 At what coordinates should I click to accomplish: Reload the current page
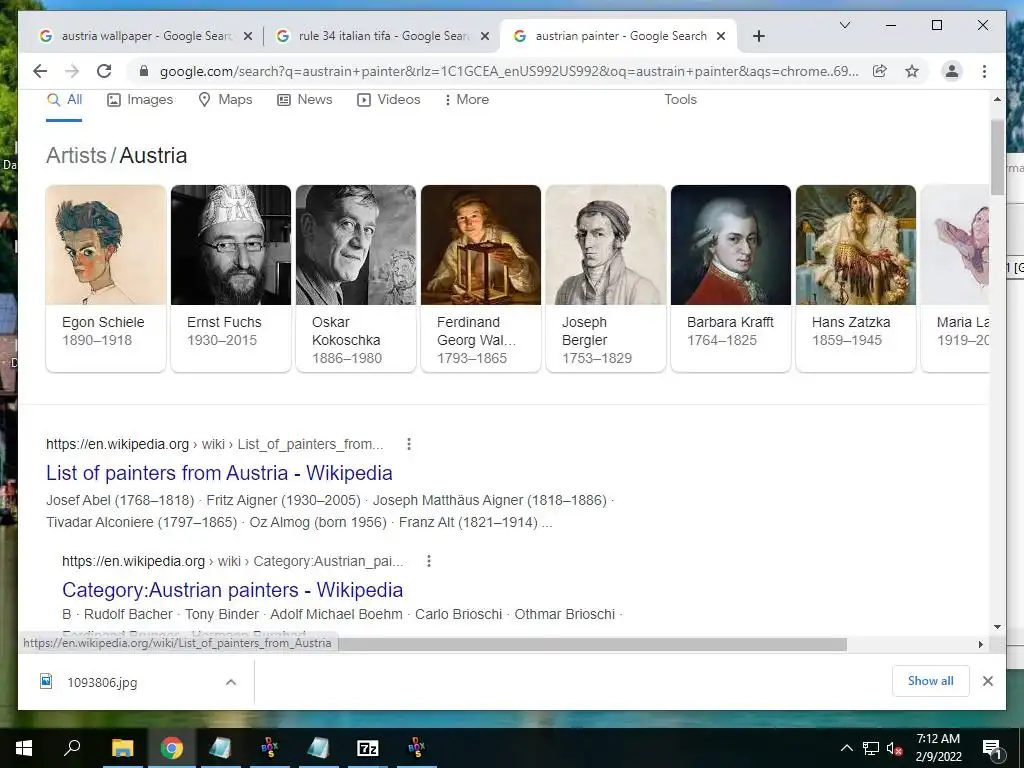pyautogui.click(x=104, y=71)
